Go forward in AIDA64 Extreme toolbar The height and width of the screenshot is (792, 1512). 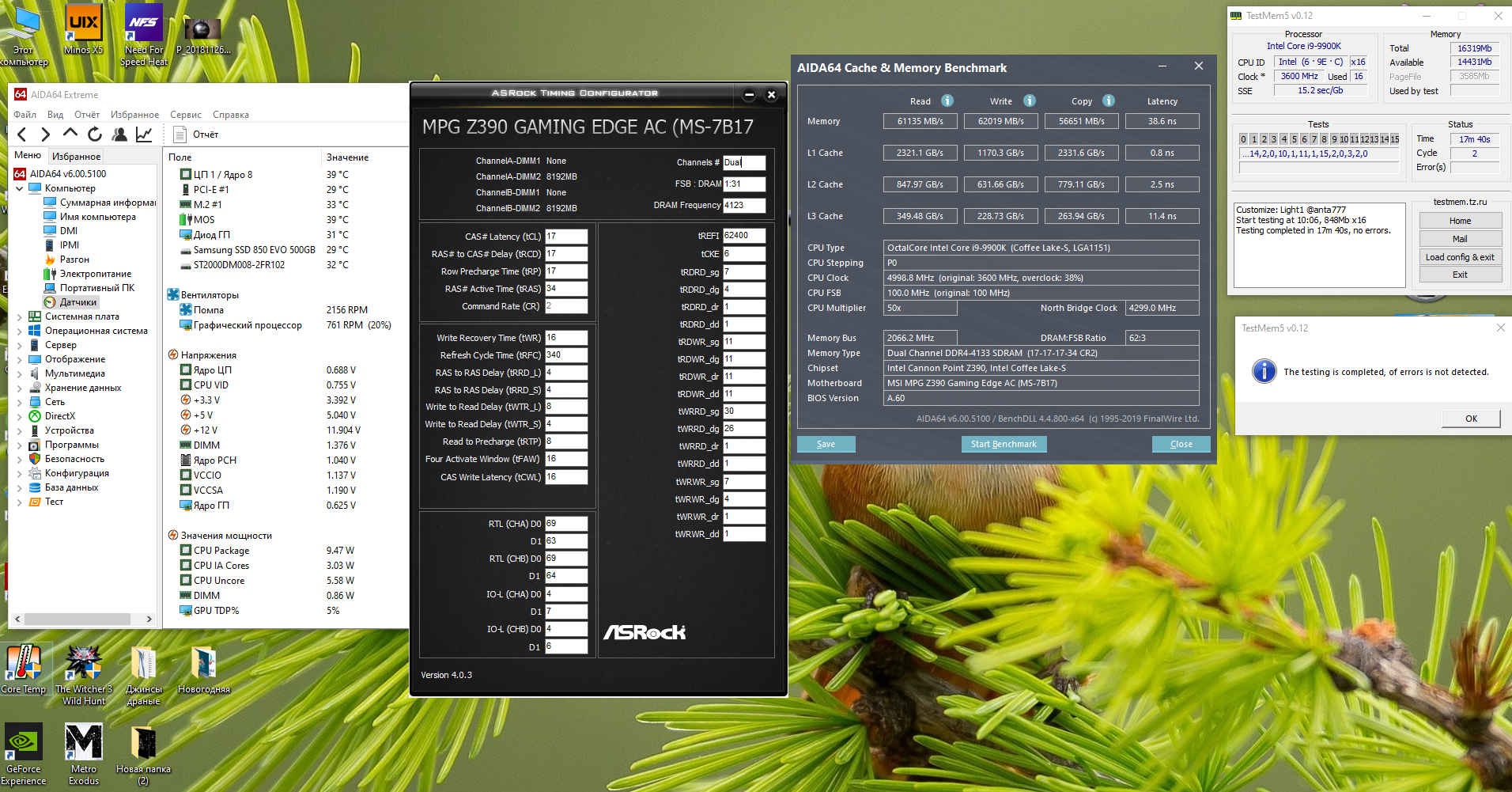46,135
